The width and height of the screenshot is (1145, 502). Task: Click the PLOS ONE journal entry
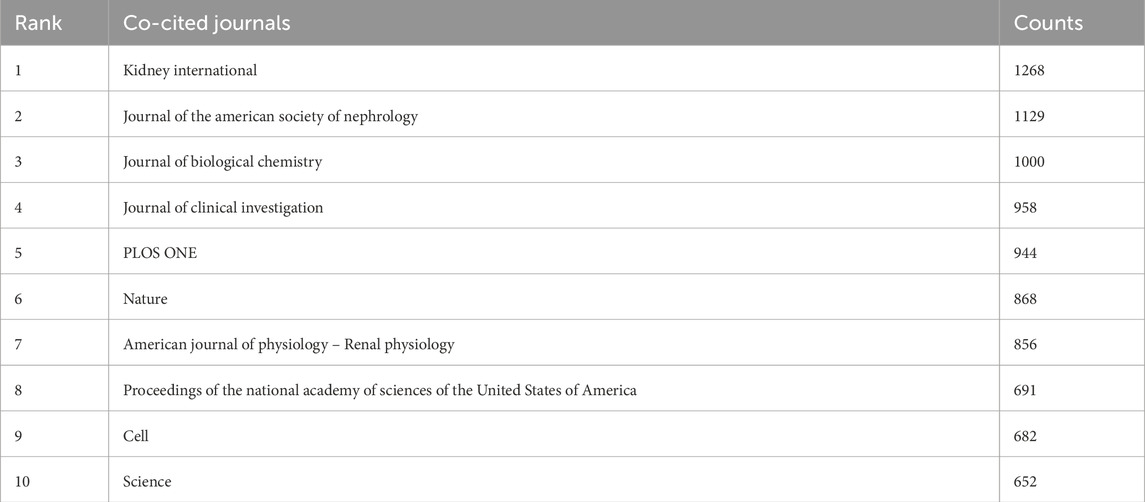(x=160, y=253)
